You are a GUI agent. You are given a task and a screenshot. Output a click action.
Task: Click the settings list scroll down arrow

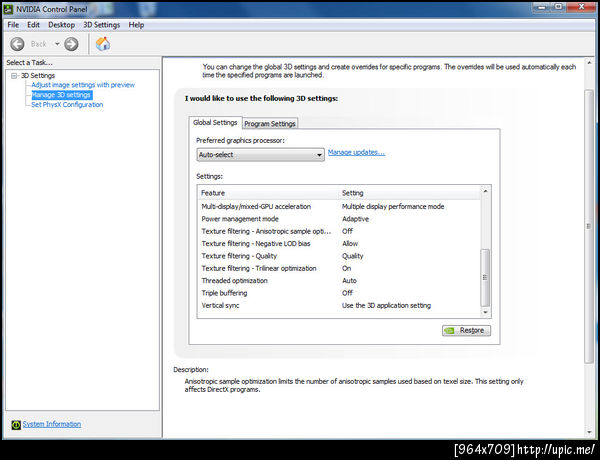(485, 312)
